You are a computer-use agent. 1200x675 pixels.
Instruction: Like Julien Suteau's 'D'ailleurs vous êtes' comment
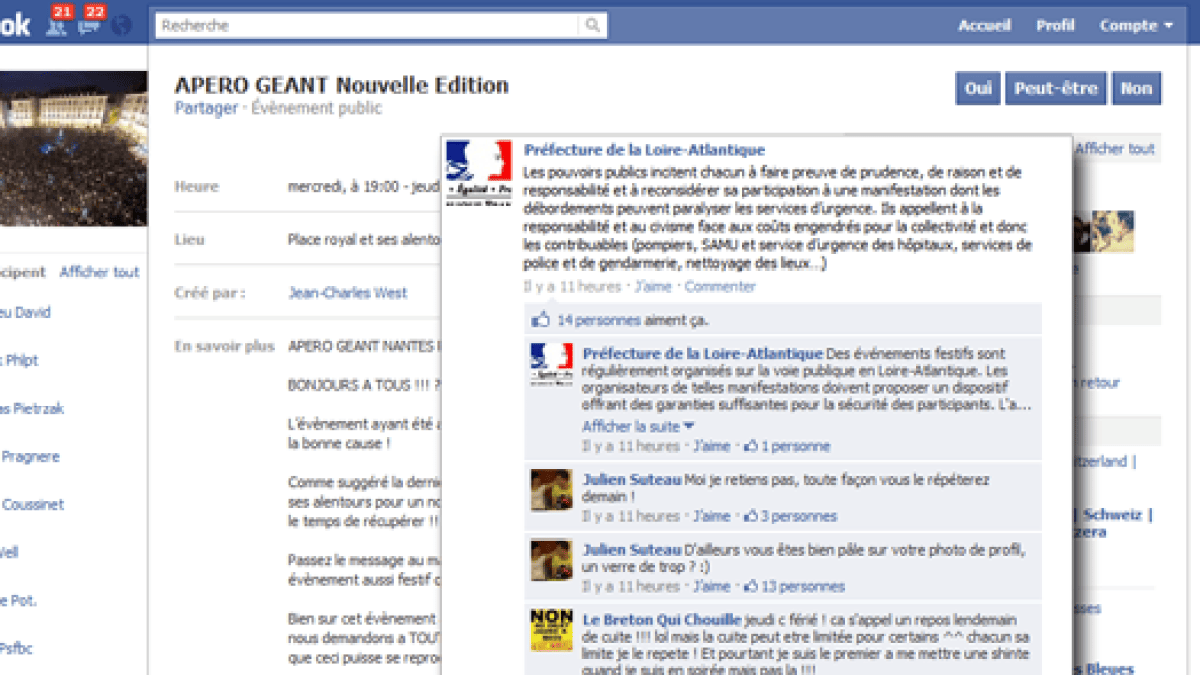[x=712, y=587]
